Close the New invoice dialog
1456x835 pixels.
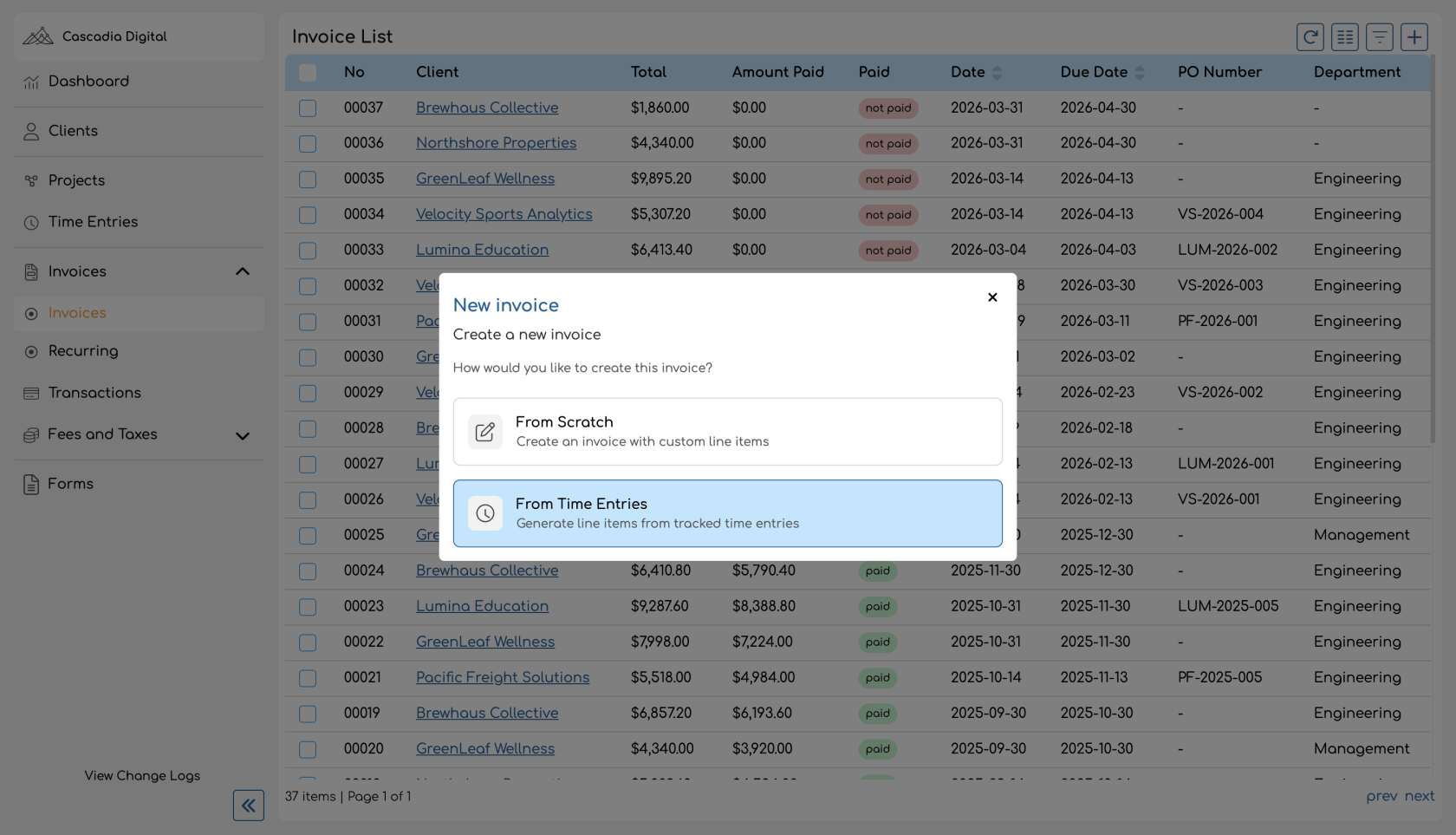tap(992, 297)
